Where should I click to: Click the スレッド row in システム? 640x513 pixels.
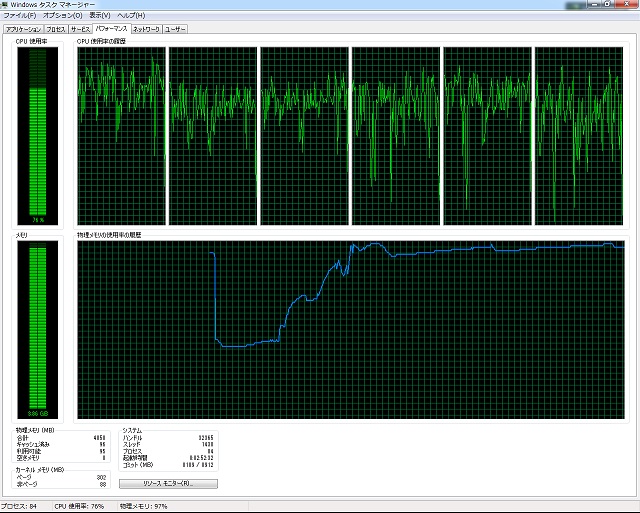click(x=168, y=444)
